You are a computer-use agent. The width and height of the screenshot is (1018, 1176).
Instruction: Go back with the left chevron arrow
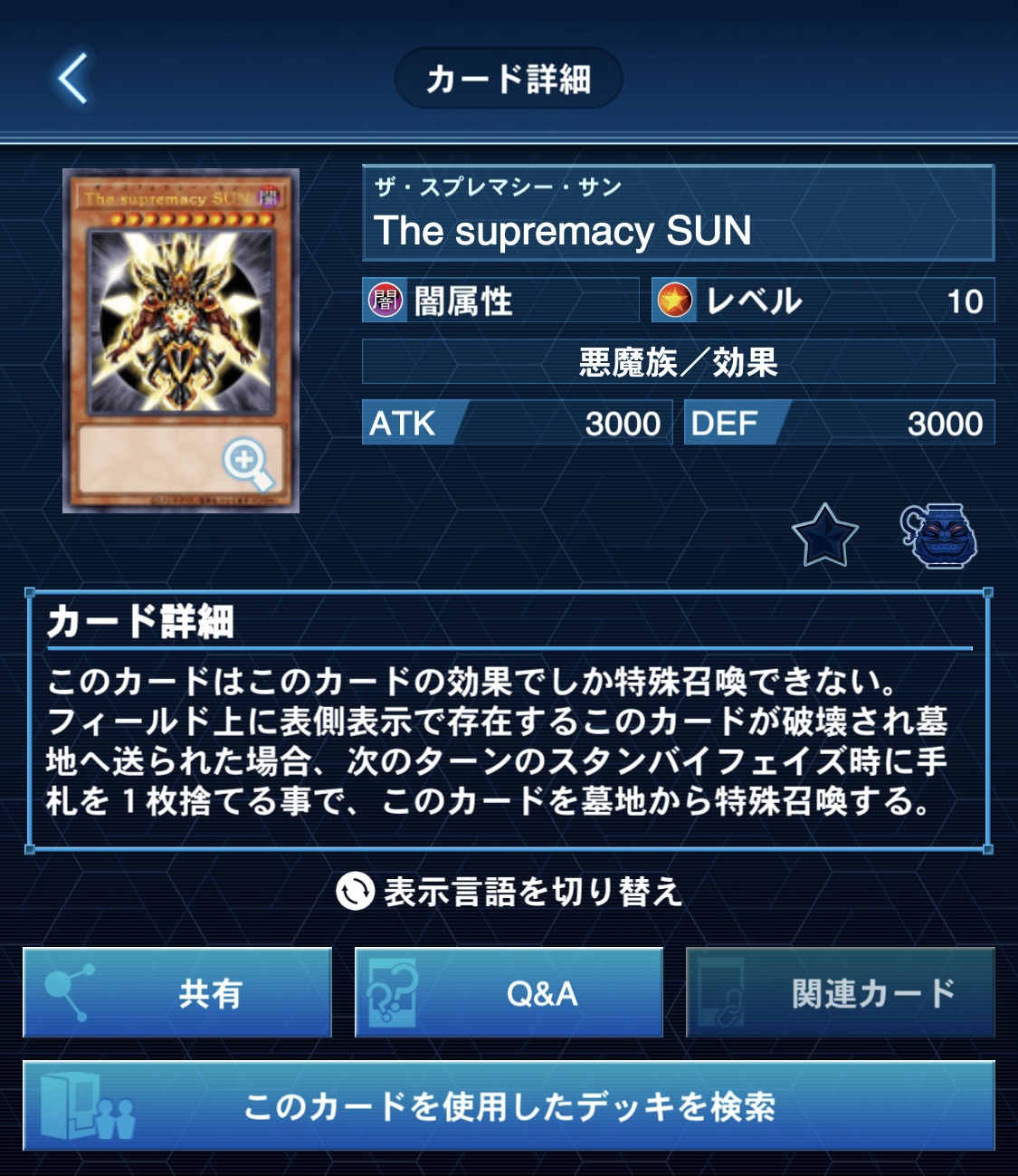(72, 78)
